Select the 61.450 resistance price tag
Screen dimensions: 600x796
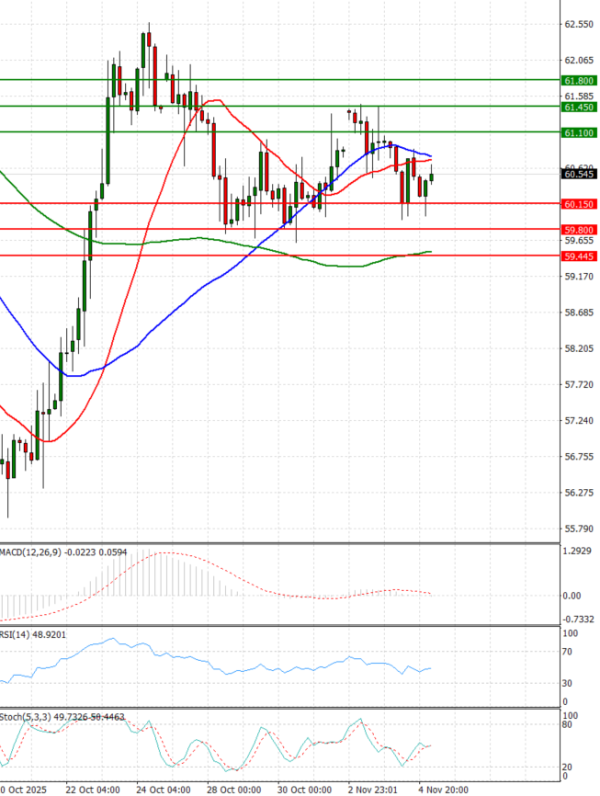click(x=579, y=106)
